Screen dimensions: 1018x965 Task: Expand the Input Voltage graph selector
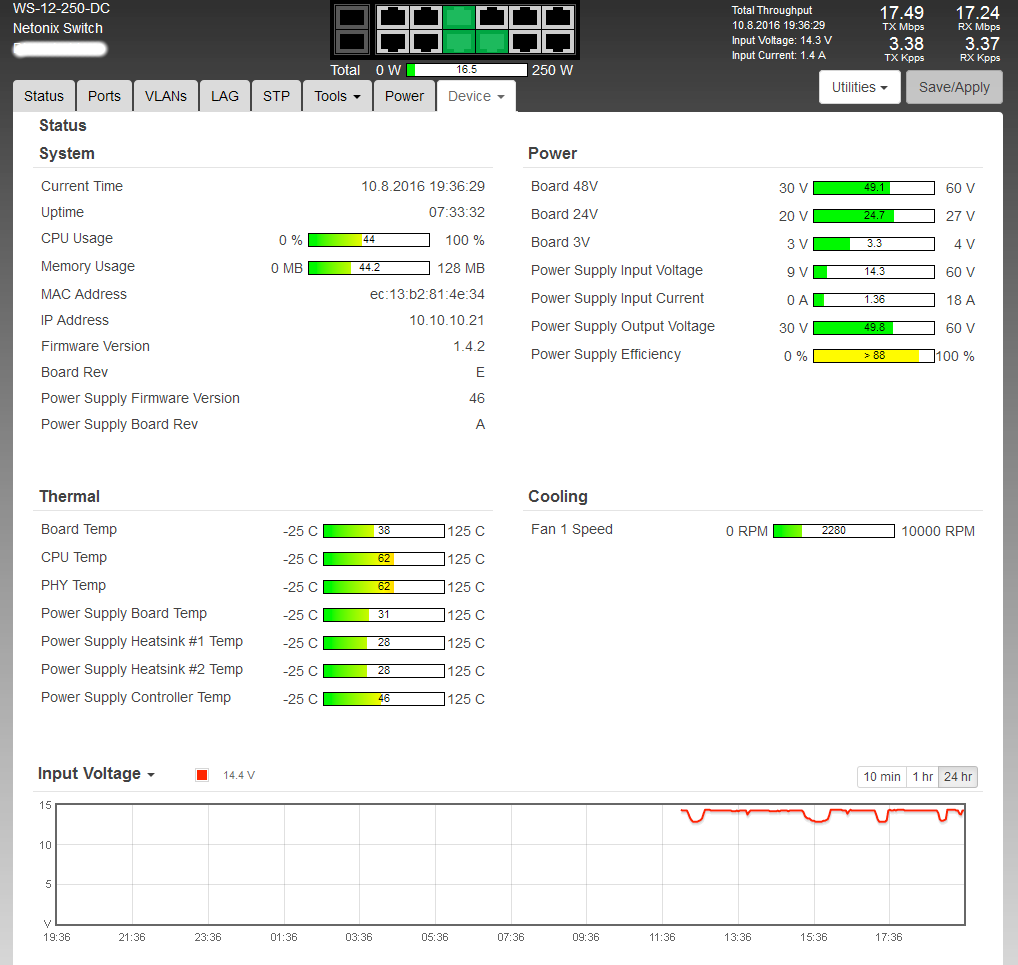tap(96, 774)
